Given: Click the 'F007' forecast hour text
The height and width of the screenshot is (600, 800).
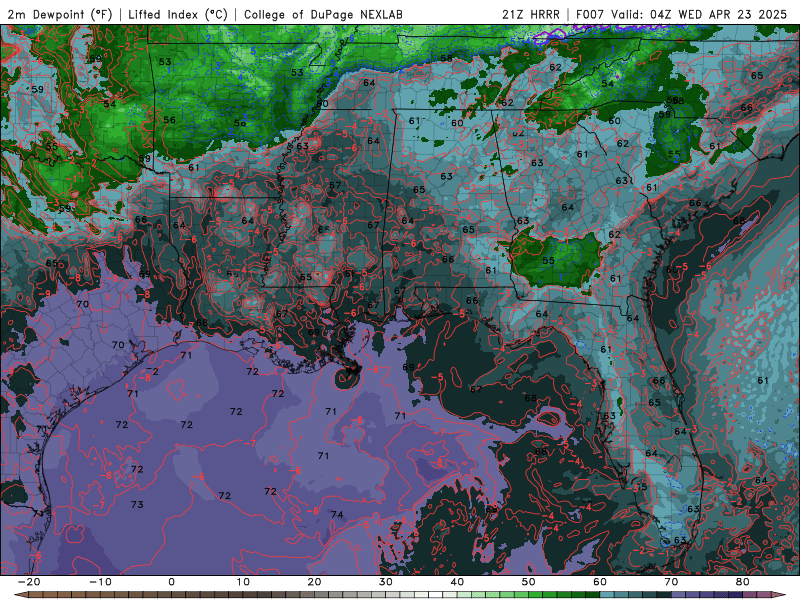Looking at the screenshot, I should [x=590, y=14].
